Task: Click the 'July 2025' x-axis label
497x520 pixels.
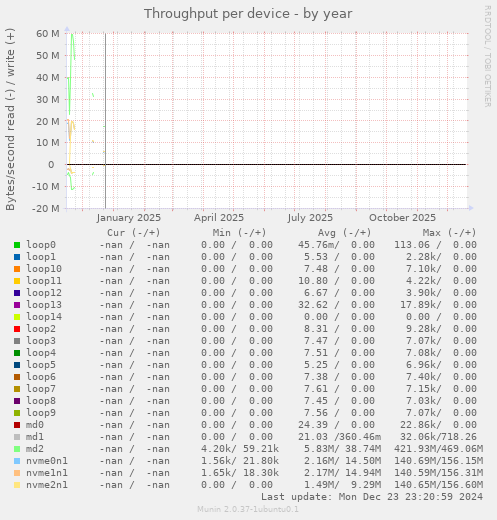Action: pyautogui.click(x=310, y=218)
